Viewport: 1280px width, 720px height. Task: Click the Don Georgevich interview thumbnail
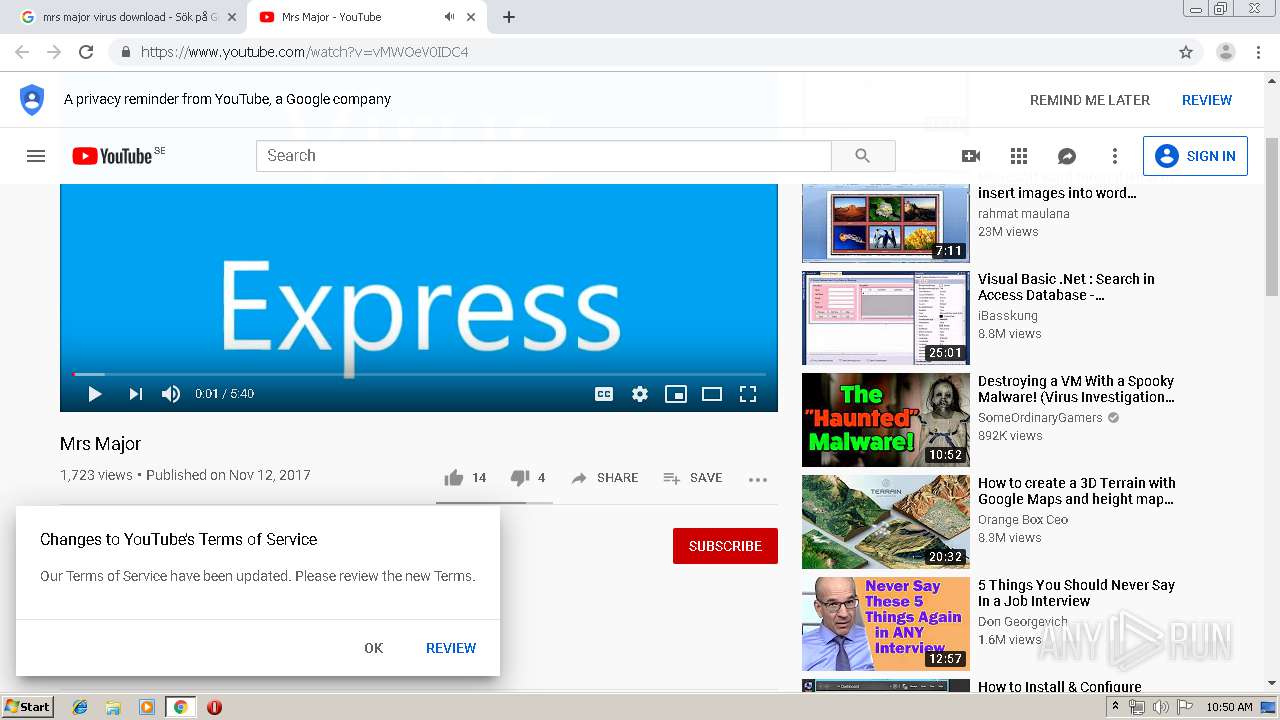pos(886,624)
